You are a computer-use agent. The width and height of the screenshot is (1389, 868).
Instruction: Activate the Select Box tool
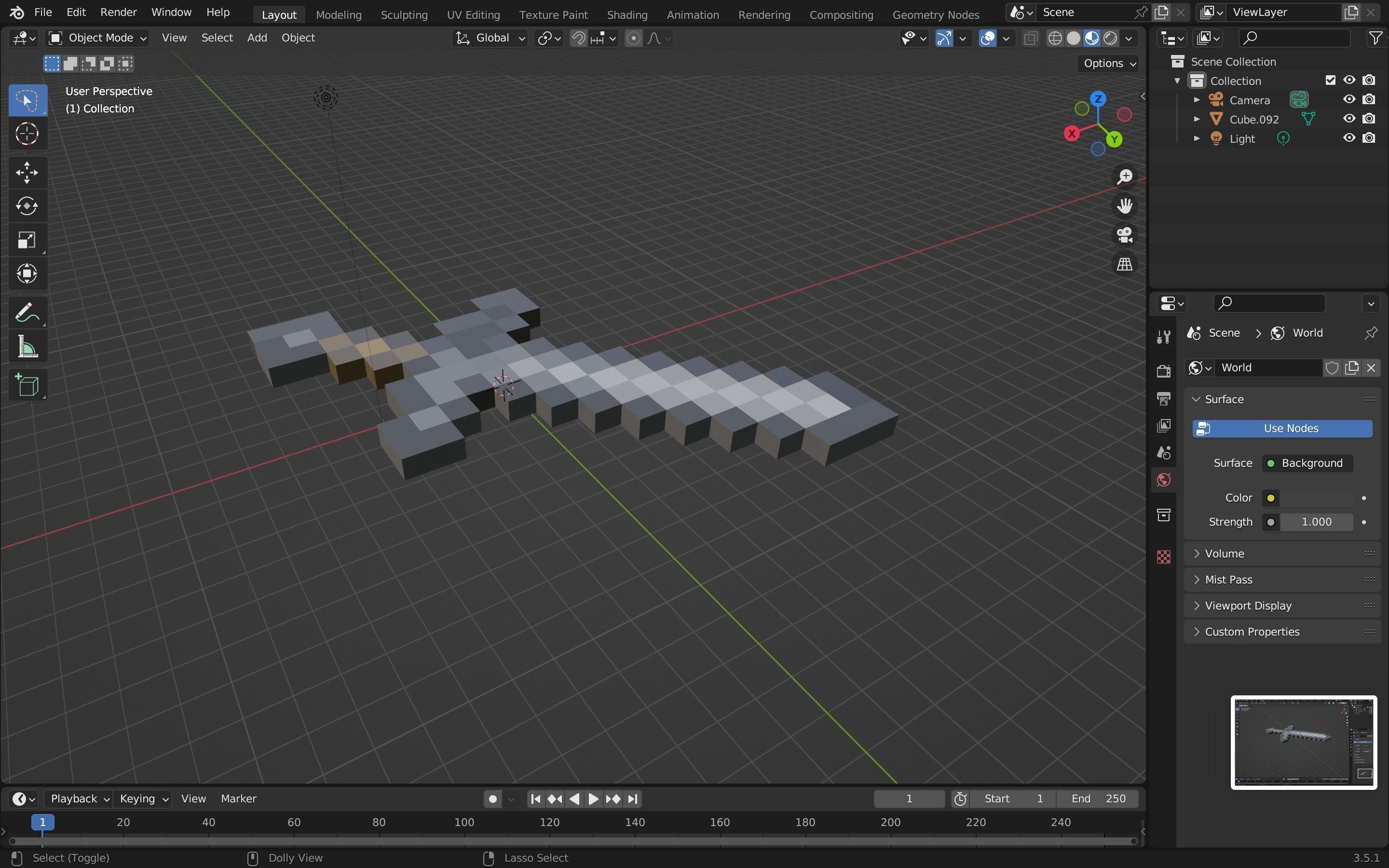pyautogui.click(x=27, y=101)
